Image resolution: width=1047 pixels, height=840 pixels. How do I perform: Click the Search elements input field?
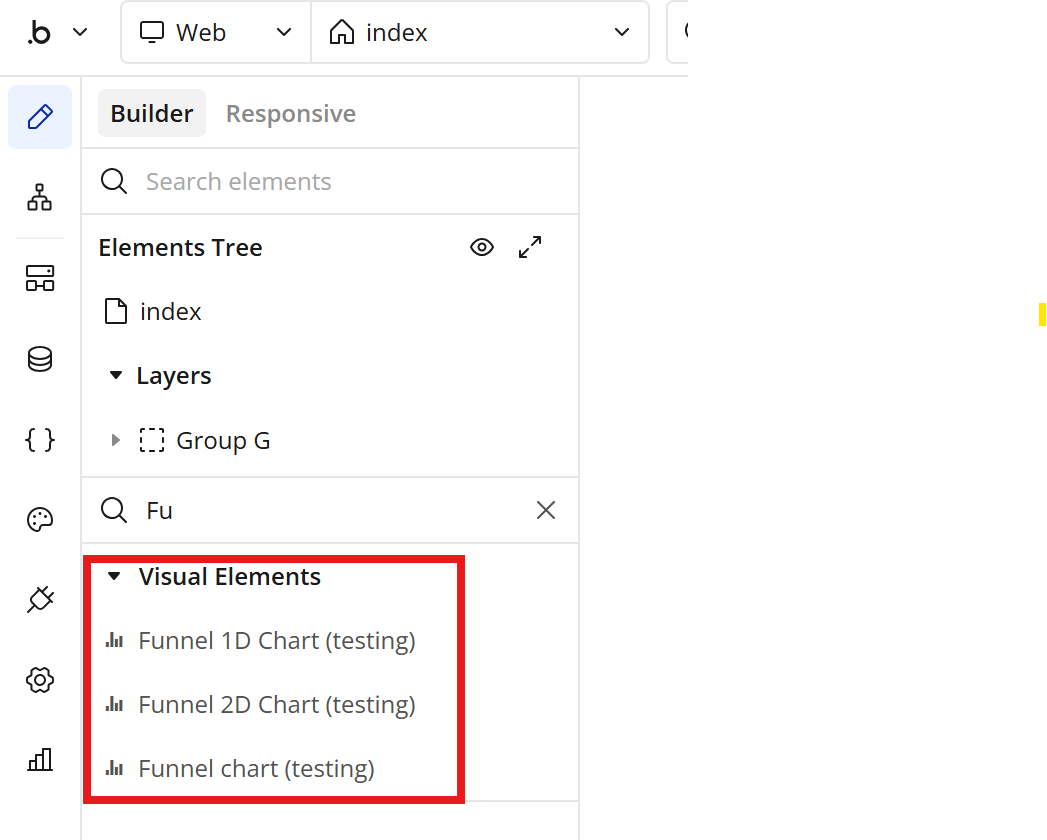click(330, 181)
